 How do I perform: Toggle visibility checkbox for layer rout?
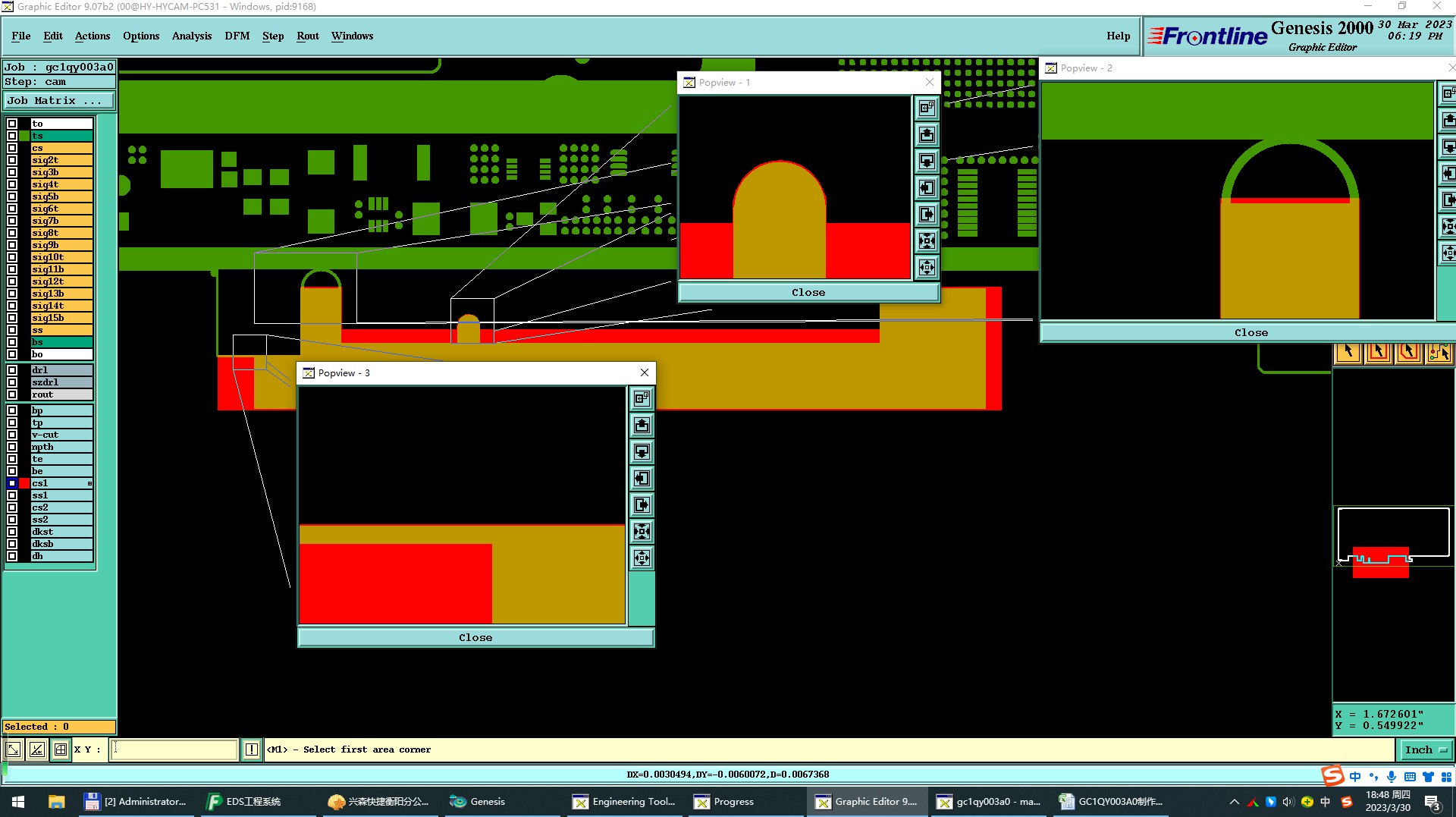coord(12,394)
